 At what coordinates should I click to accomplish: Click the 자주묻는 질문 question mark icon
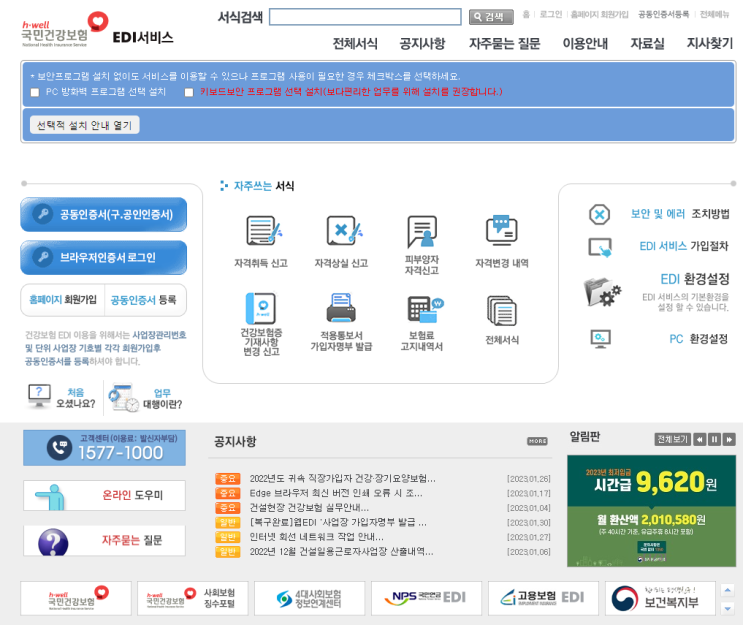point(53,542)
